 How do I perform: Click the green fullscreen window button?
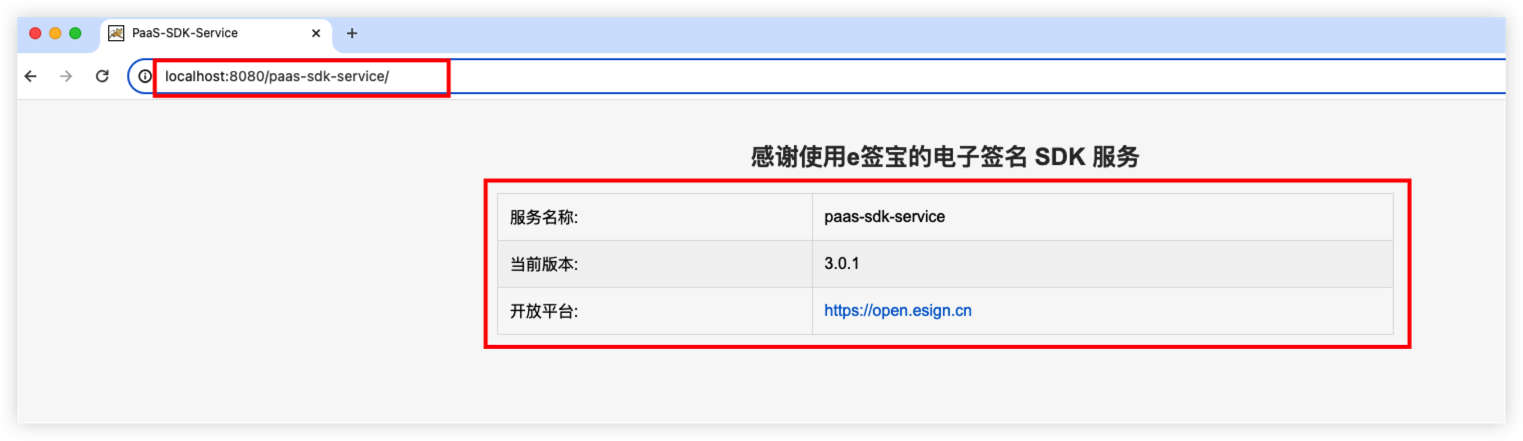tap(75, 33)
